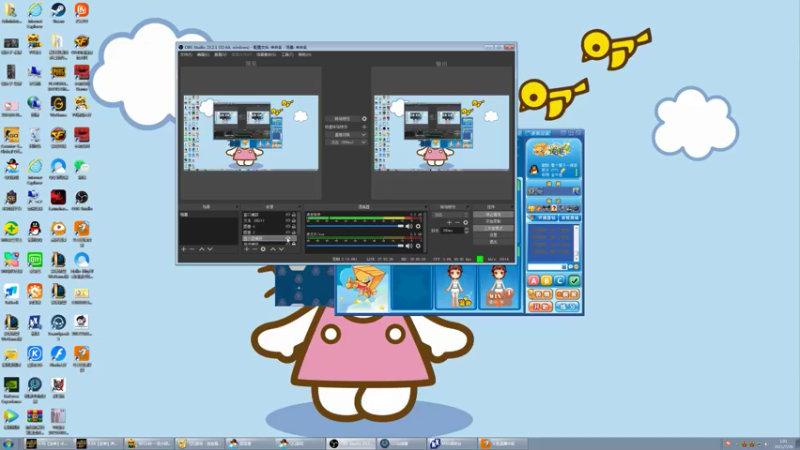Click the Transition button between preview and output
Image resolution: width=800 pixels, height=450 pixels.
coord(343,118)
